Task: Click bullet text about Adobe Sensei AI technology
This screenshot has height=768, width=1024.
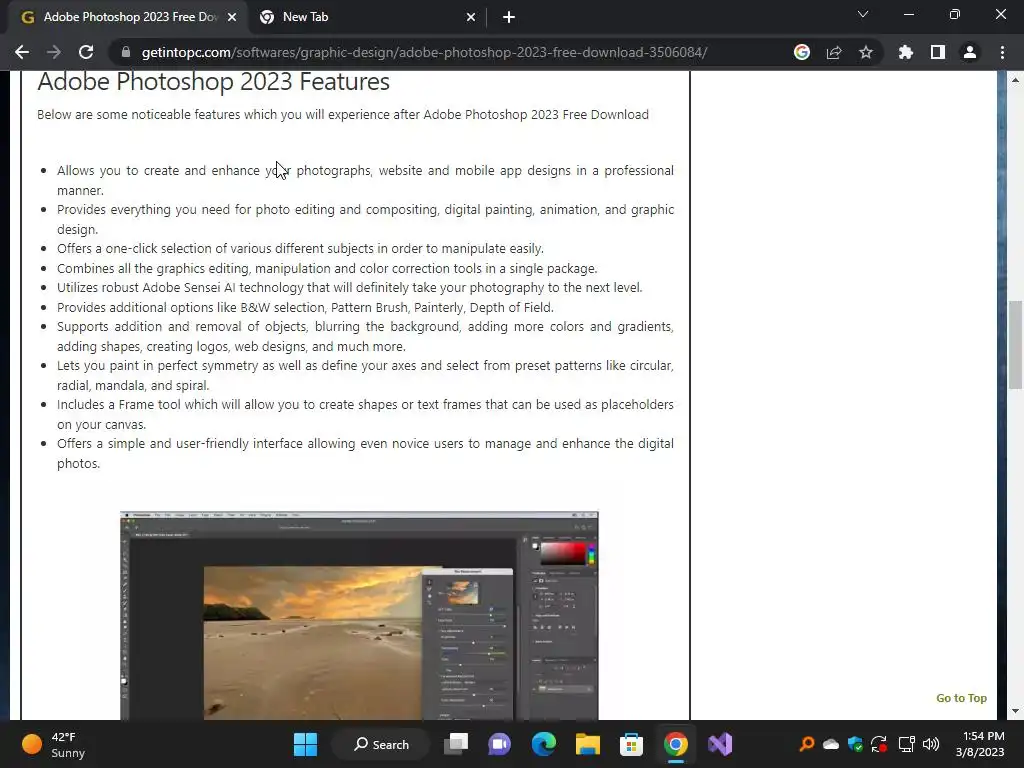Action: [x=349, y=287]
